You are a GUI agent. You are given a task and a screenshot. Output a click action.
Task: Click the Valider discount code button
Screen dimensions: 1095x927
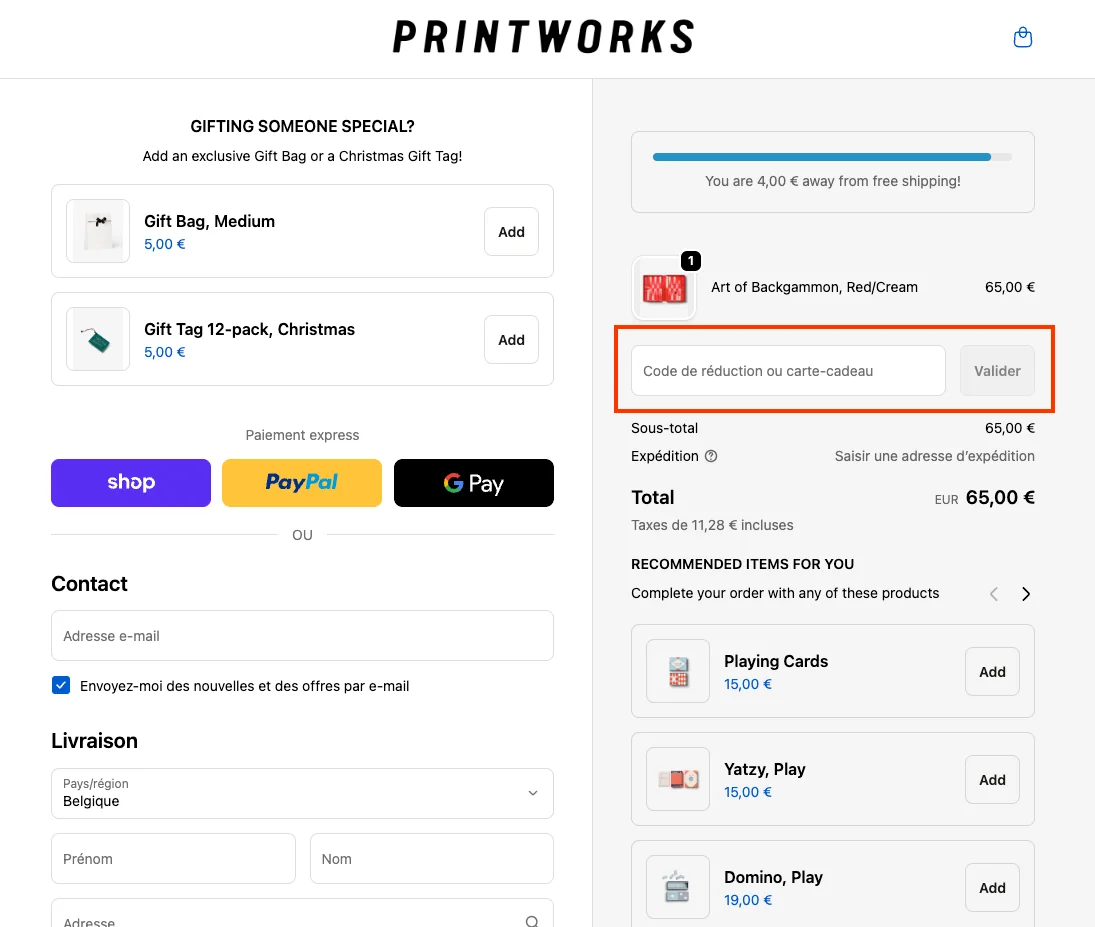[x=997, y=370]
